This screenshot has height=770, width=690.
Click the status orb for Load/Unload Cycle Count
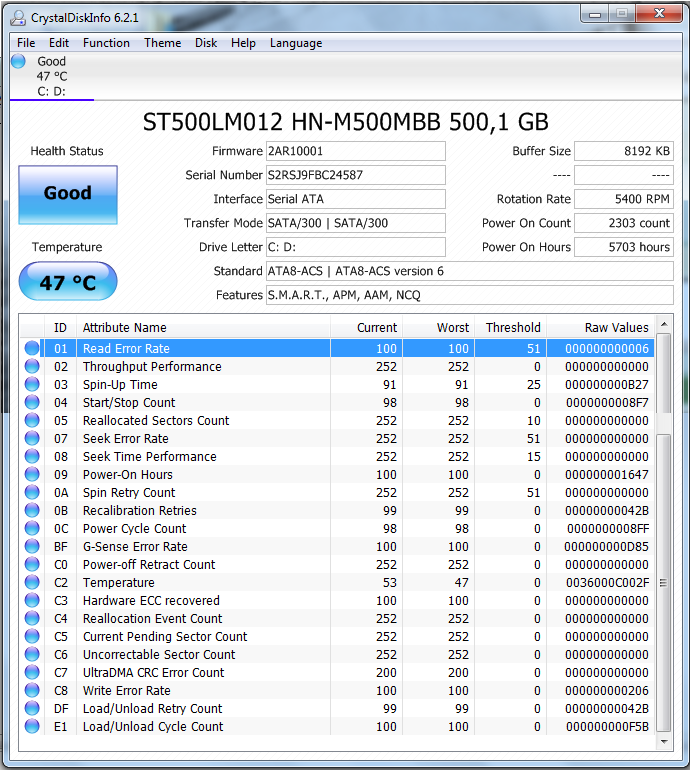[x=32, y=726]
